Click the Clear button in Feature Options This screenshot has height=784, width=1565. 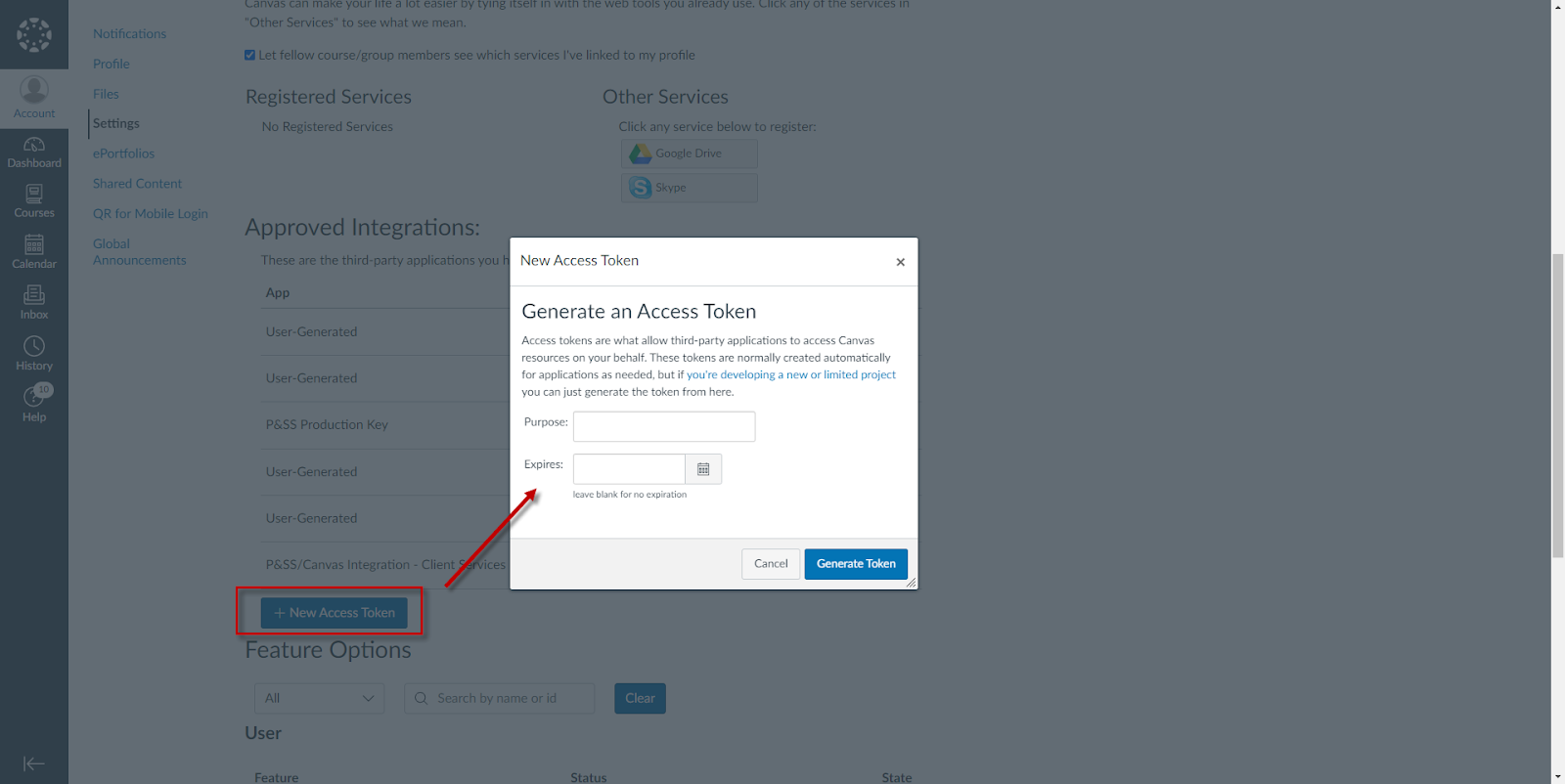click(640, 698)
